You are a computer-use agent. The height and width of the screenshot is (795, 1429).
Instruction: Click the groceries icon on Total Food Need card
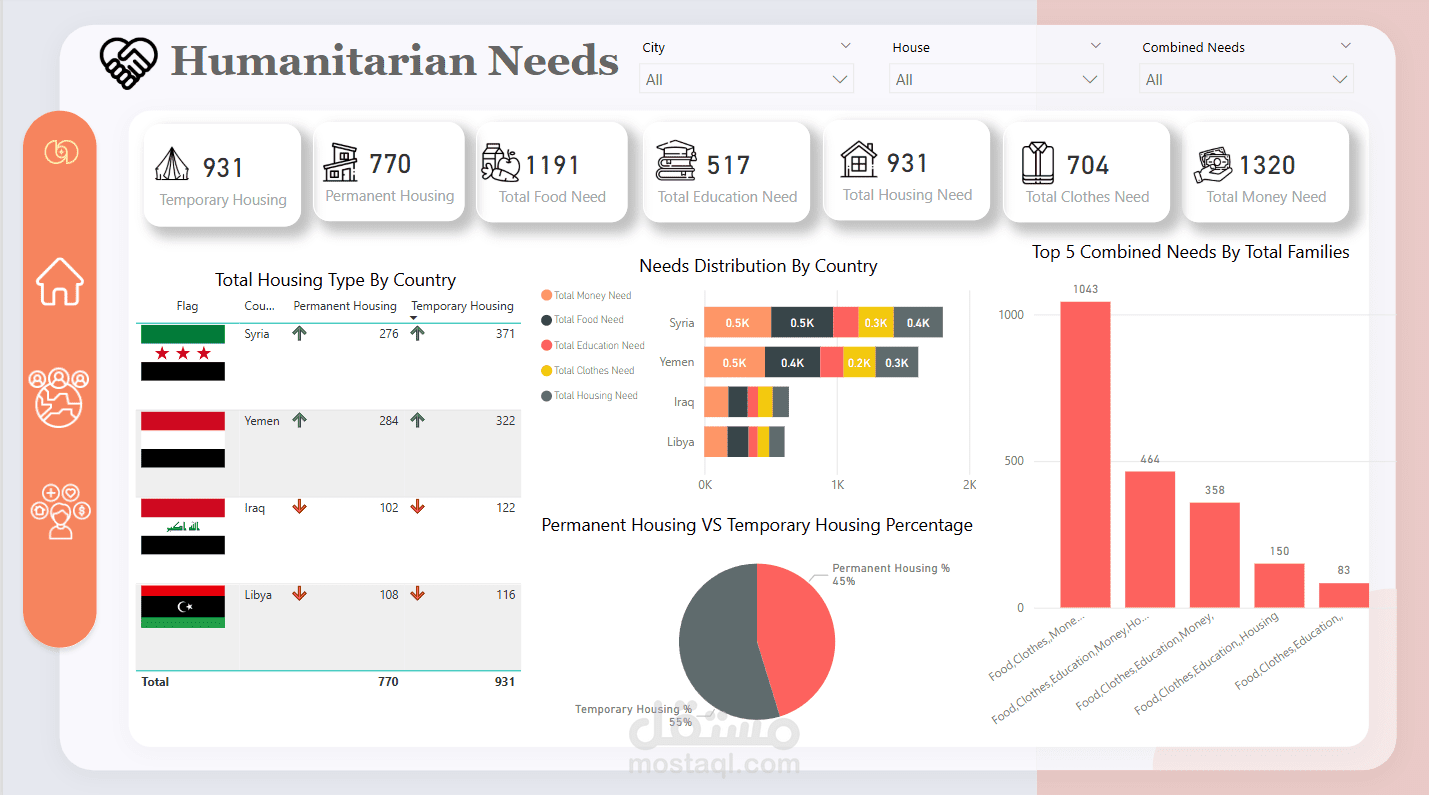click(x=501, y=162)
